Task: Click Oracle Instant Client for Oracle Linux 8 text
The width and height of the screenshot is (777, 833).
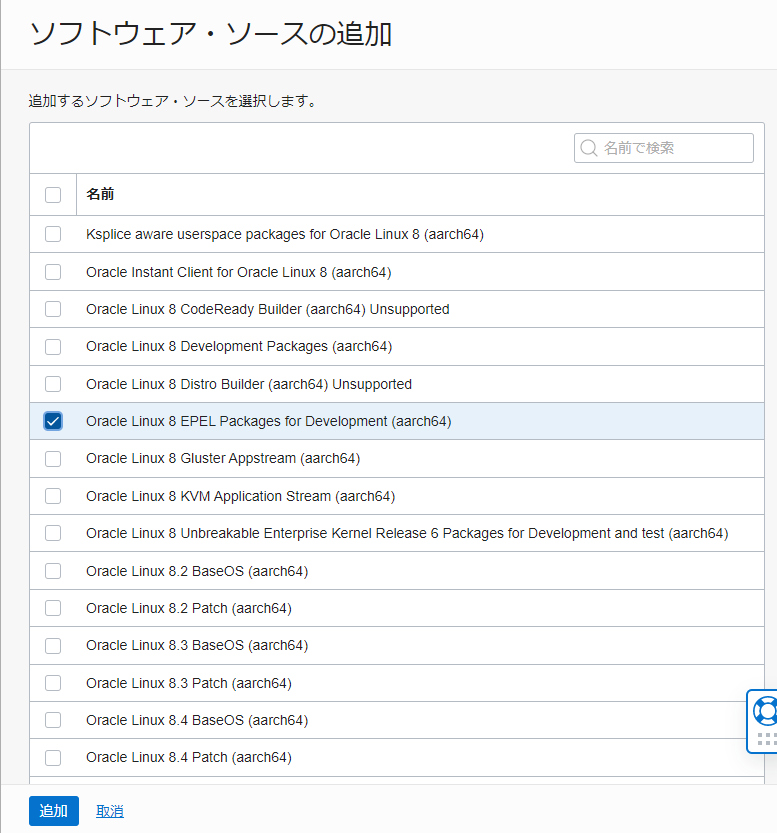Action: pyautogui.click(x=238, y=272)
